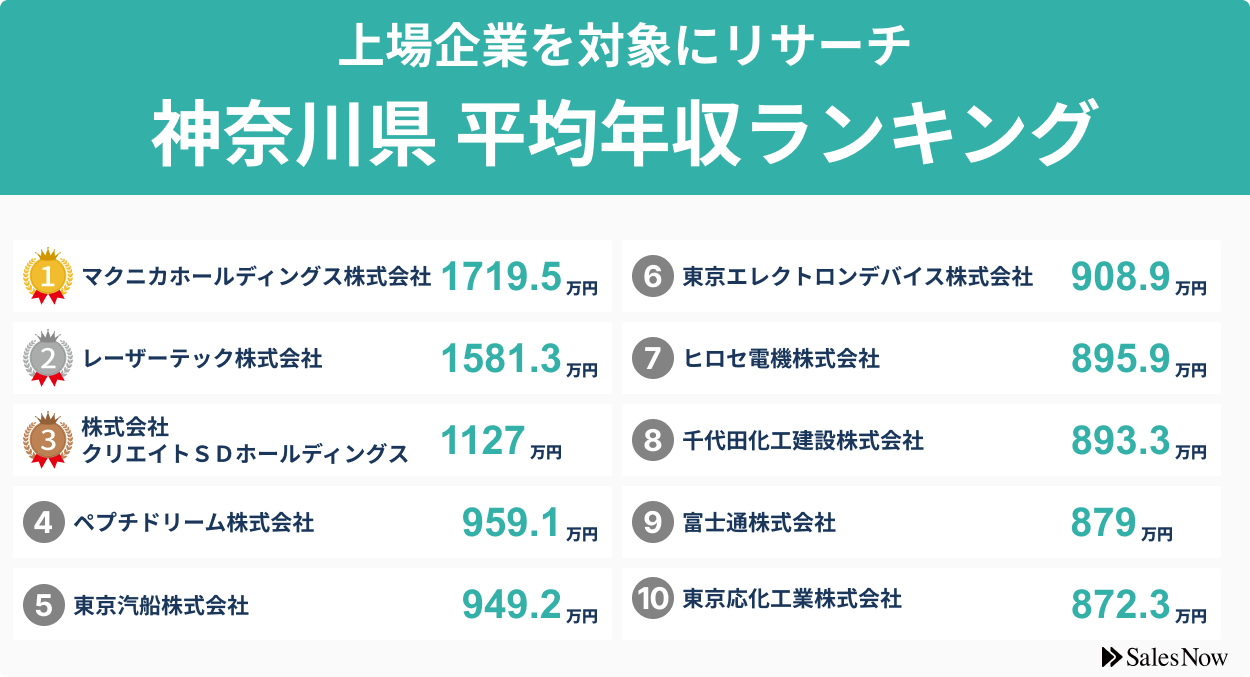Click the gray number 10 rank badge
This screenshot has width=1250, height=677.
click(652, 598)
